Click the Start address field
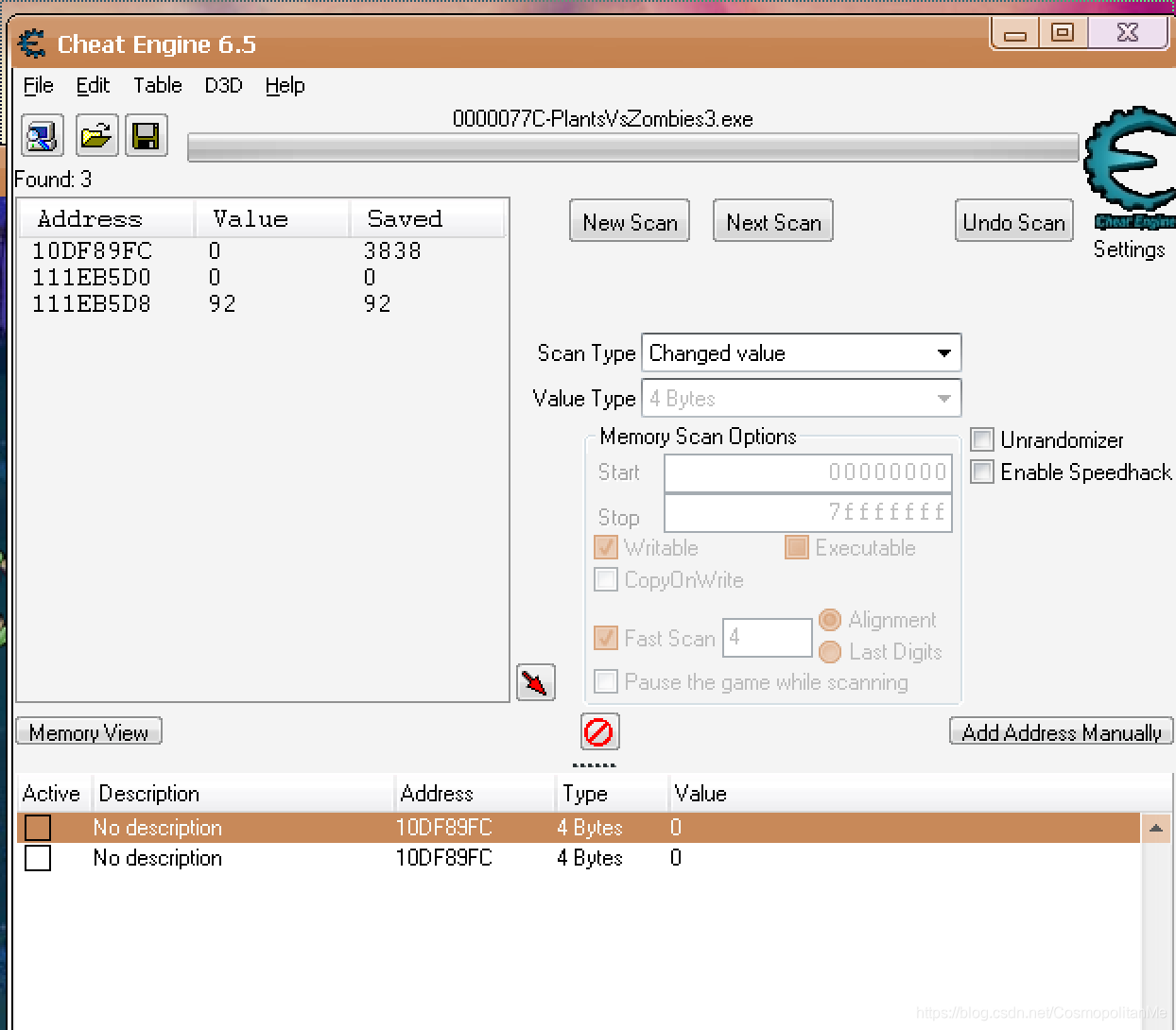 [x=808, y=472]
